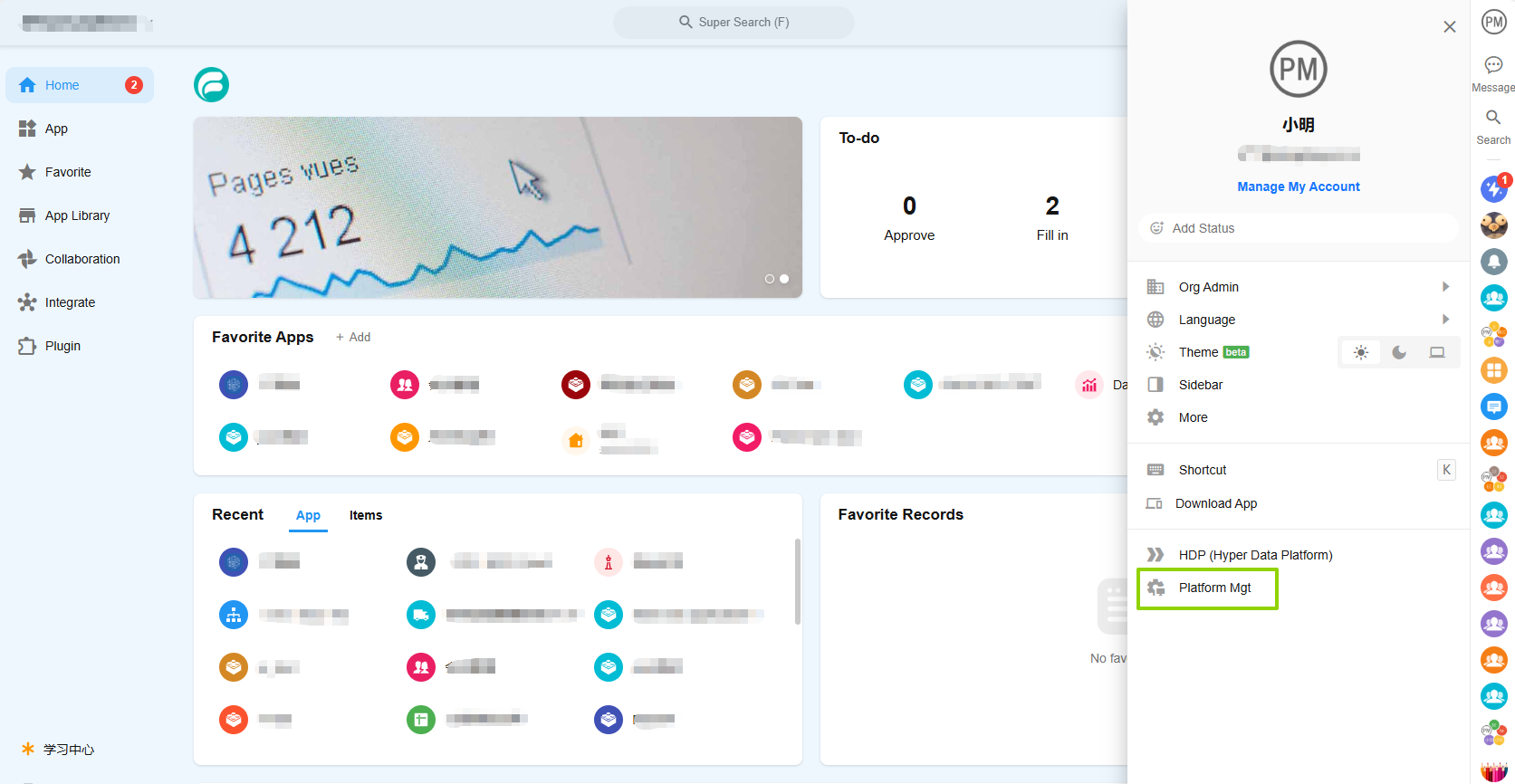Open HDP (Hyper Data Platform)
This screenshot has width=1515, height=784.
(1254, 555)
